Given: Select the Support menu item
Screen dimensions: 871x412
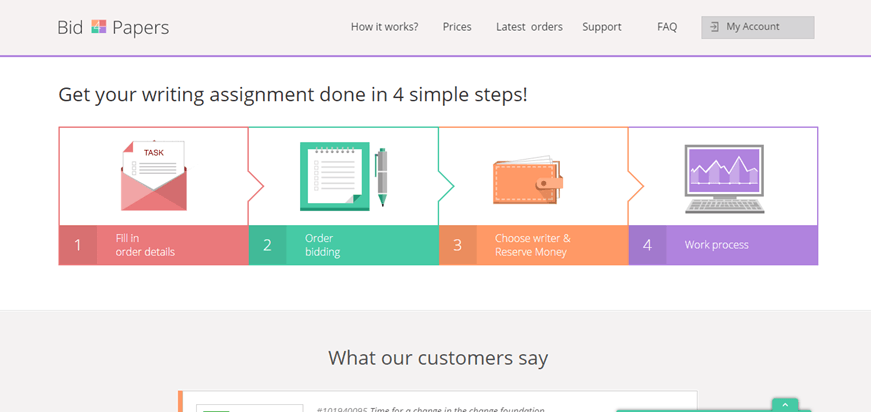Looking at the screenshot, I should pos(602,27).
